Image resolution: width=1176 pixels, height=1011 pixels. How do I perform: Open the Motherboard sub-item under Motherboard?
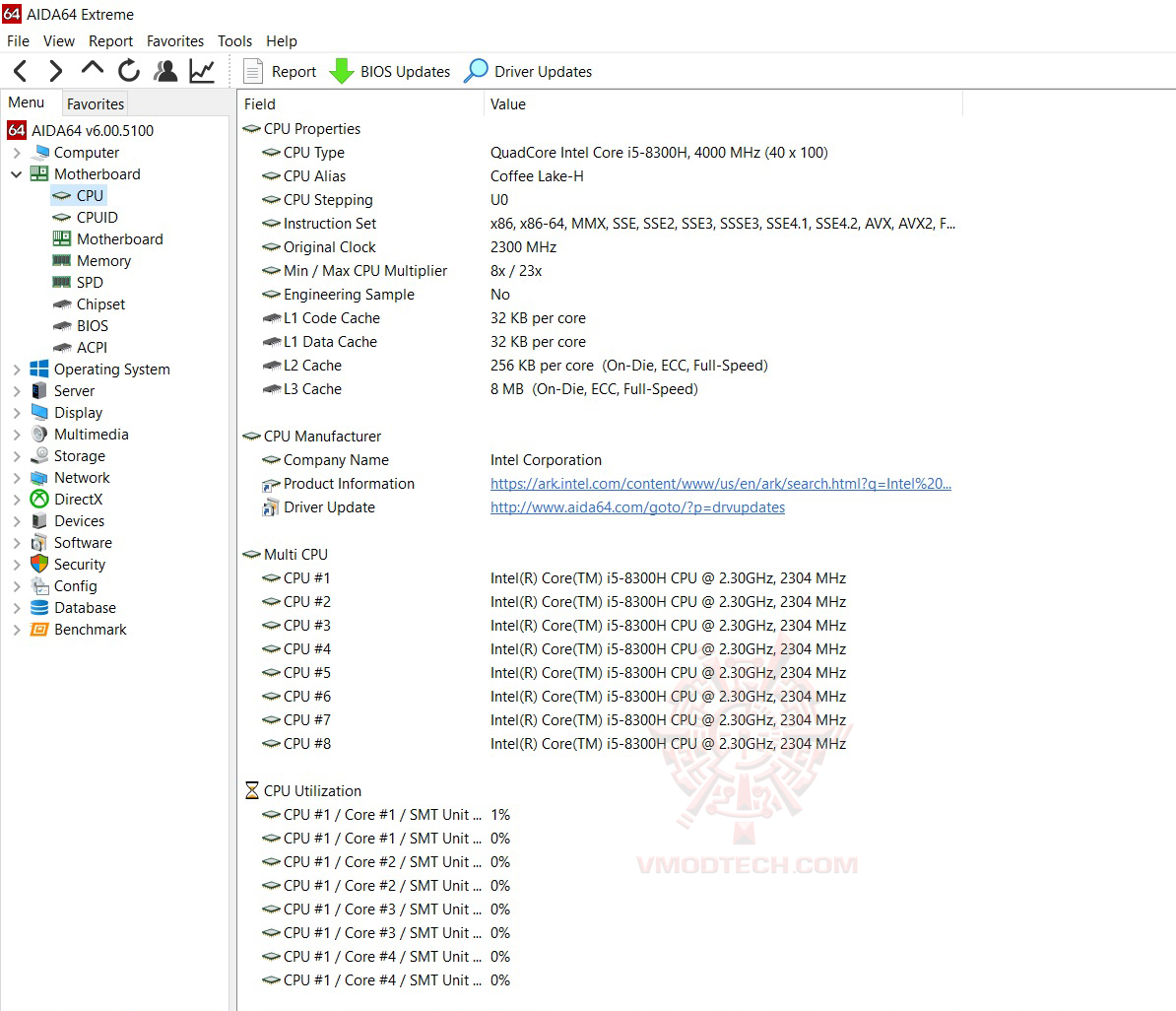point(107,239)
